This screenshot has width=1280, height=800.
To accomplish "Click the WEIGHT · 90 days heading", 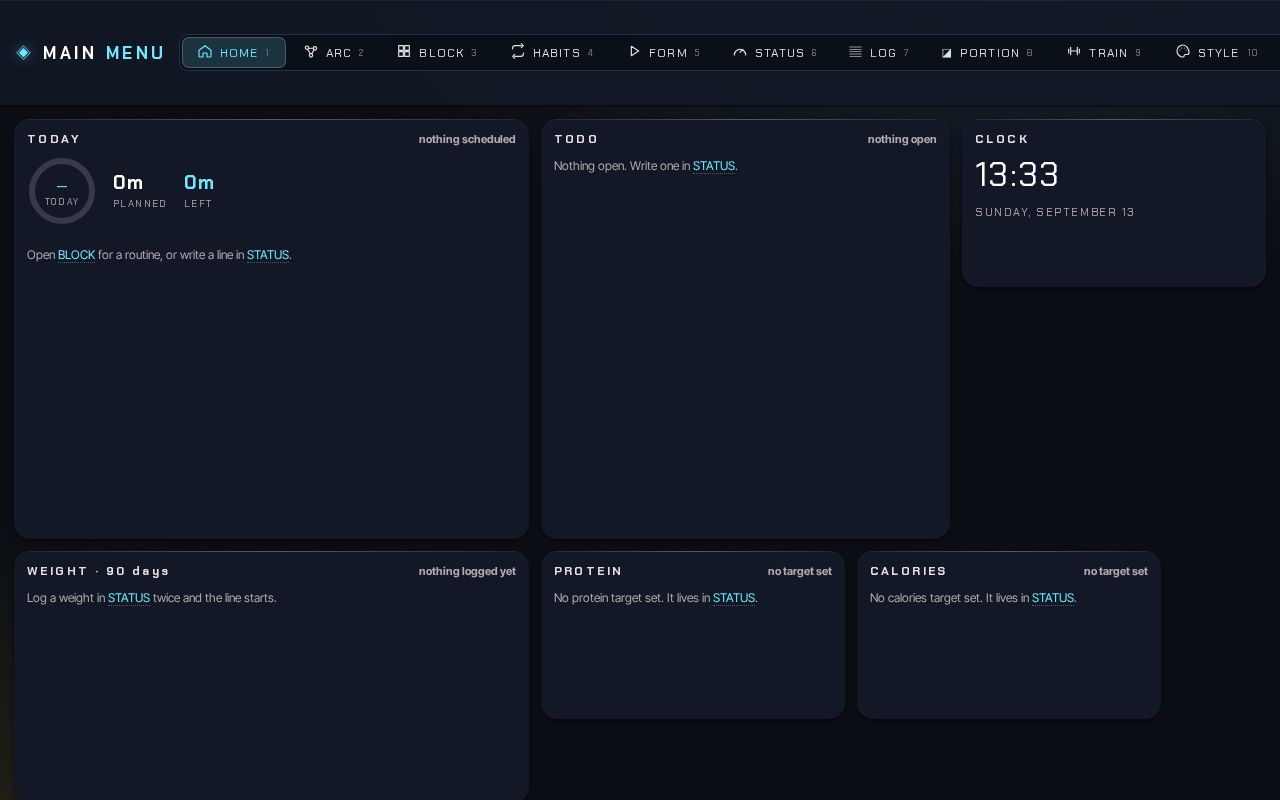I will 98,571.
